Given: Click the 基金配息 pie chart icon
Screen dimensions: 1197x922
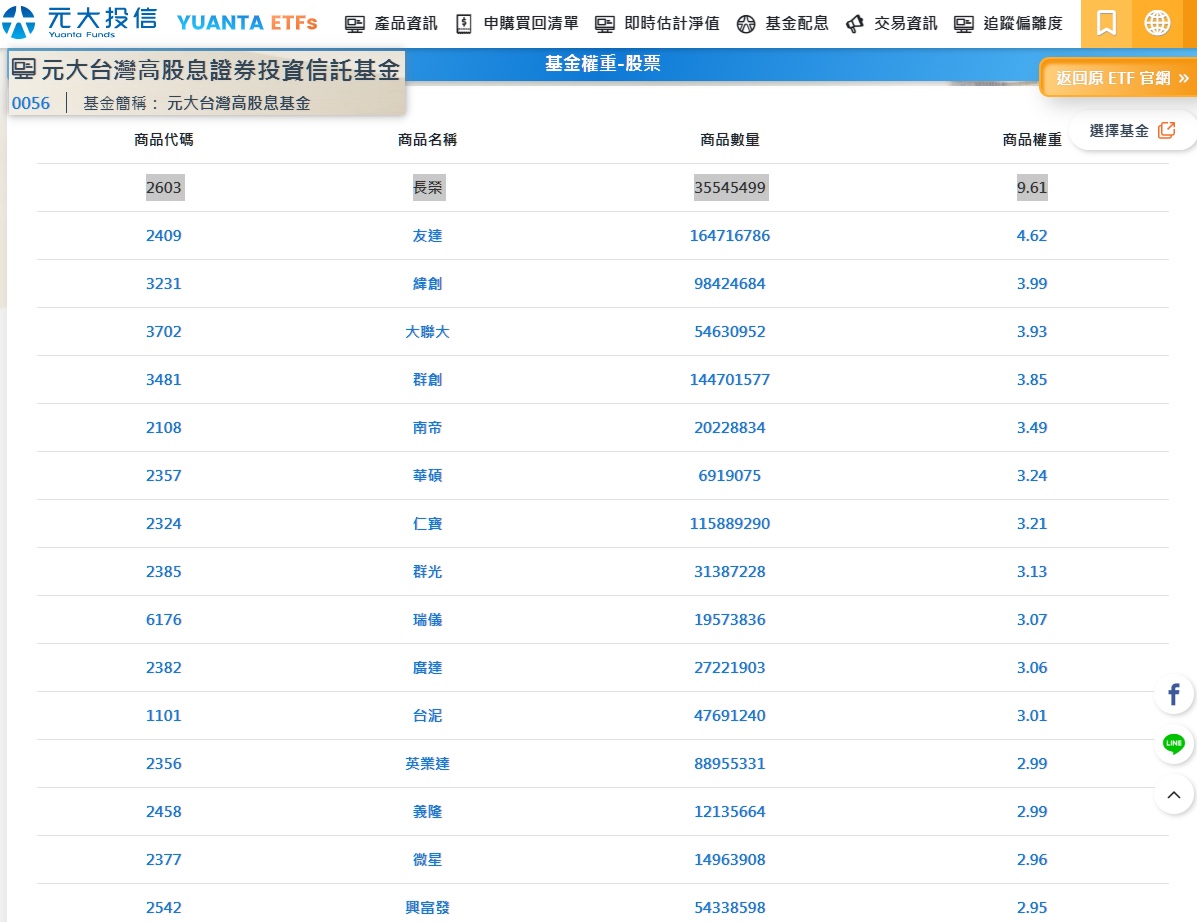Looking at the screenshot, I should [745, 24].
